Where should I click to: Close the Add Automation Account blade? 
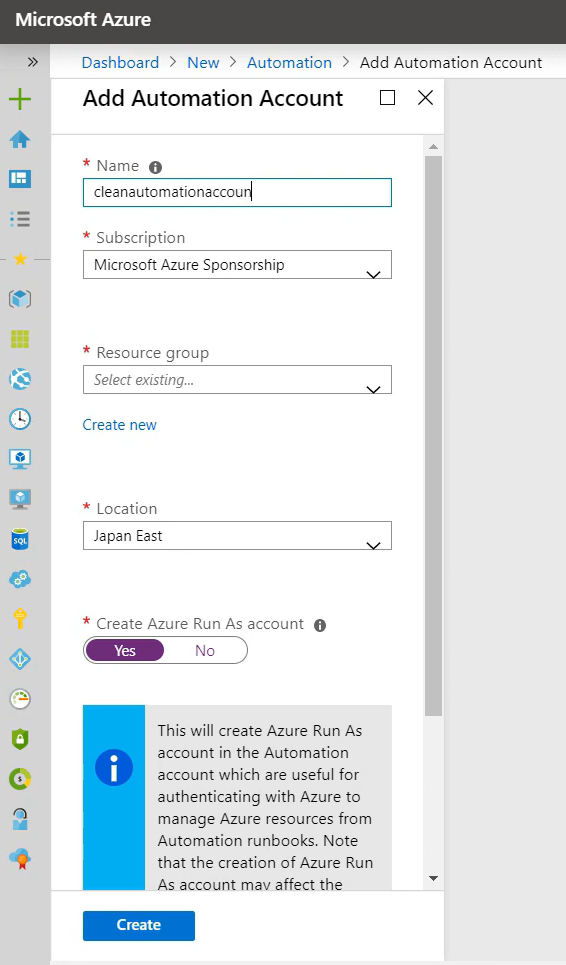tap(425, 97)
